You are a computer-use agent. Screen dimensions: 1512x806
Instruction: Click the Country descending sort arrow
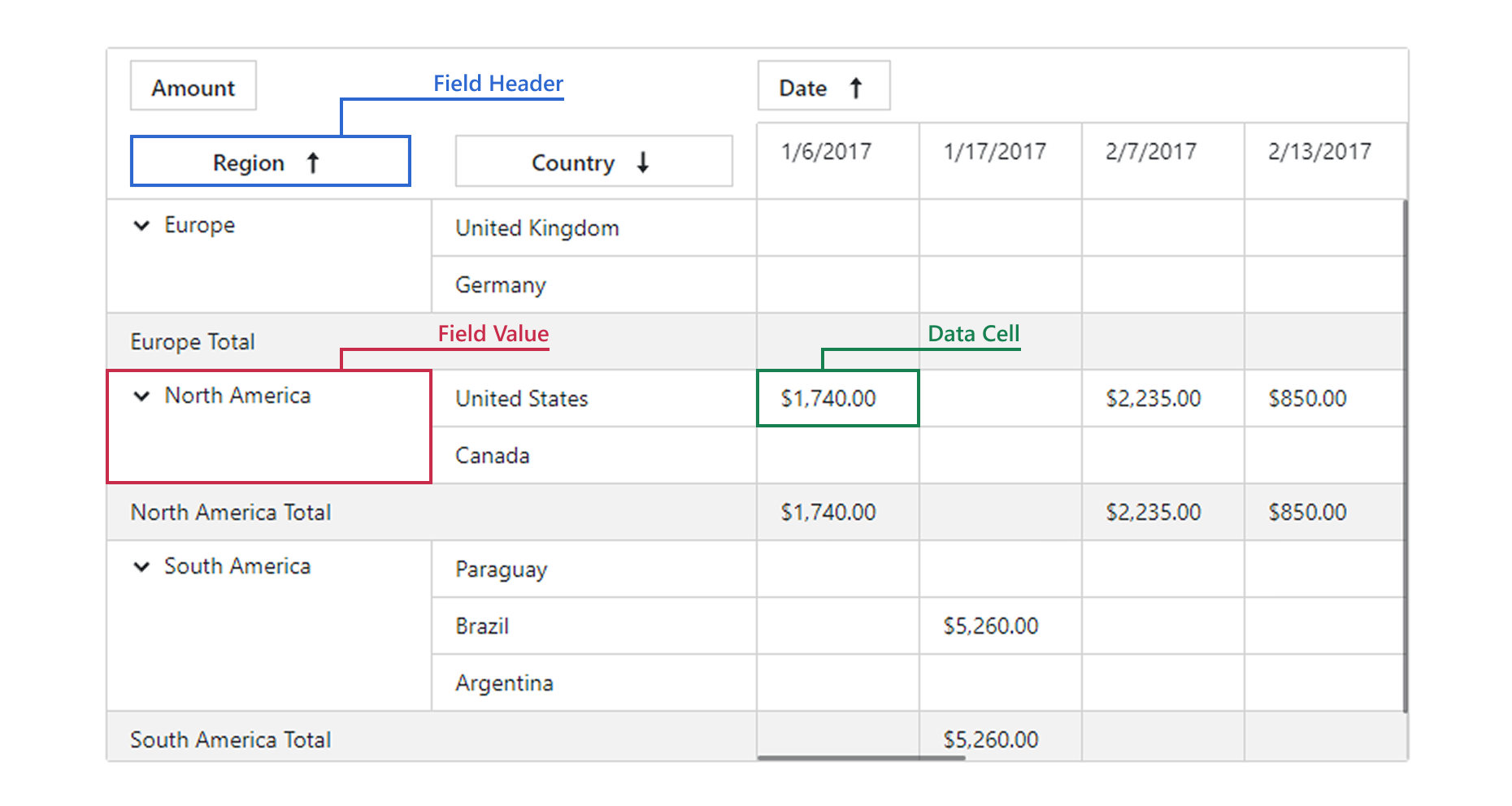643,162
